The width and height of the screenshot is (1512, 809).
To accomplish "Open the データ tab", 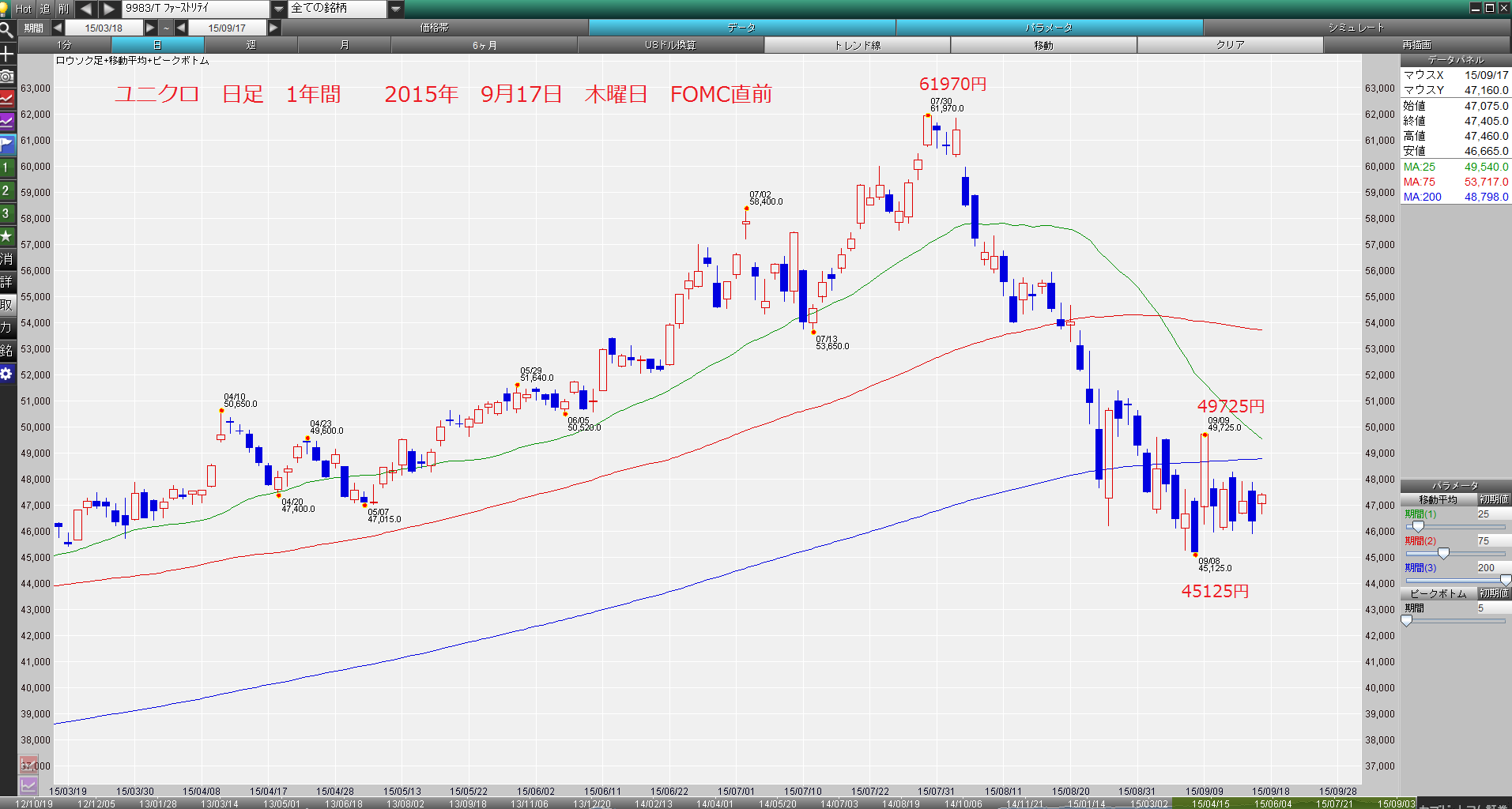I will (x=742, y=28).
